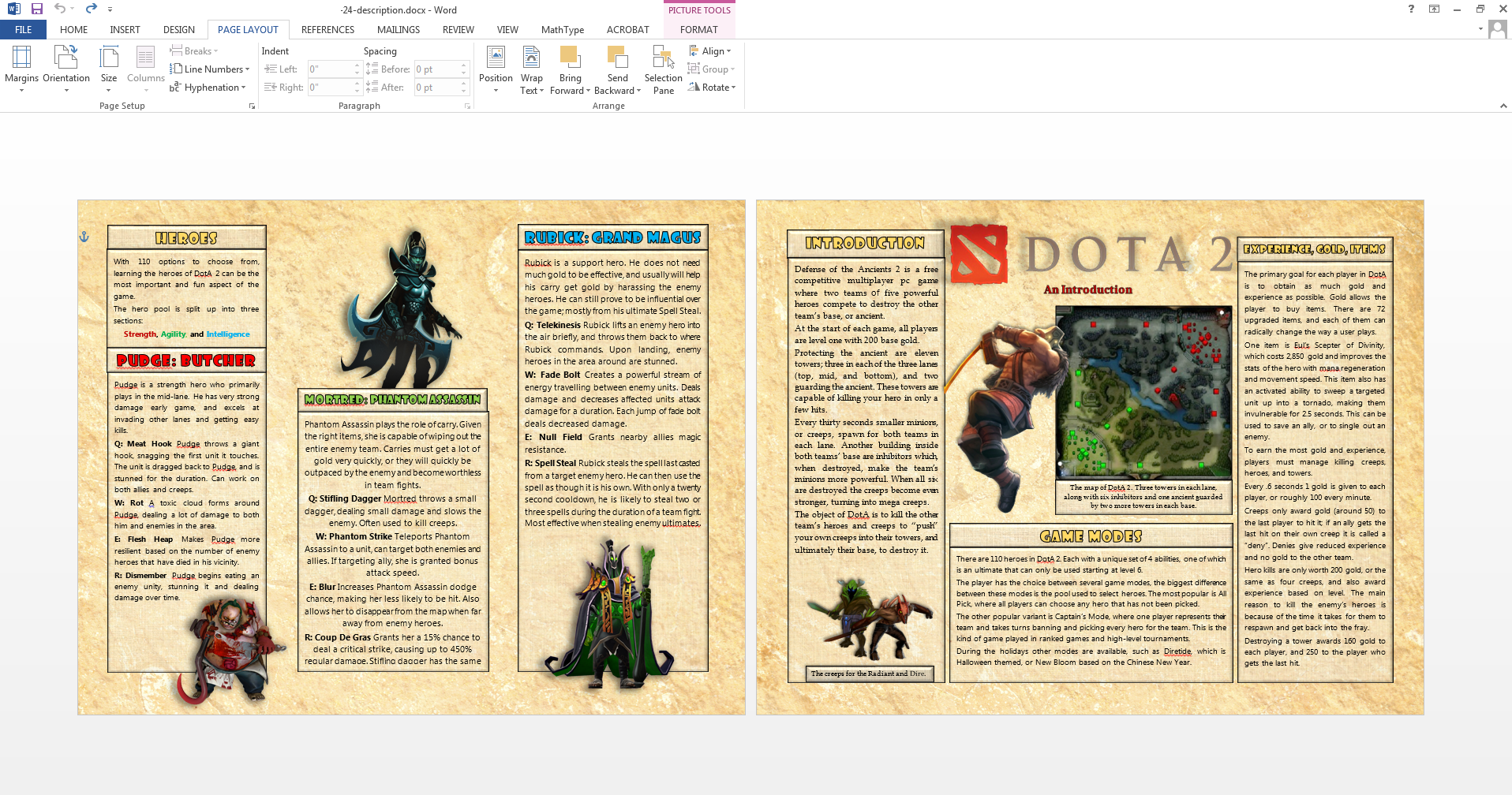Open the Picture Tools FORMAT tab

point(699,30)
